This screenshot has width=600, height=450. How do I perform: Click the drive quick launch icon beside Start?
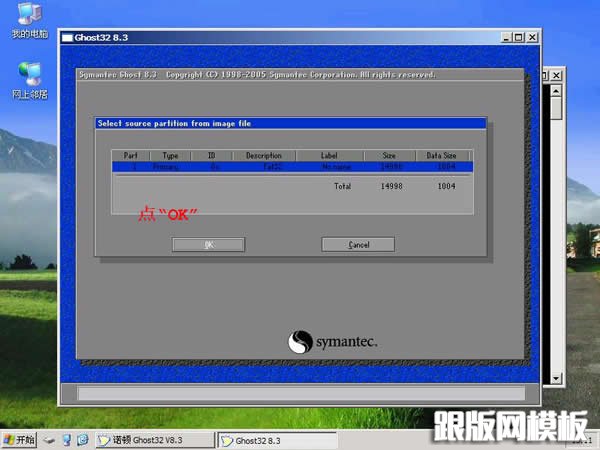49,440
